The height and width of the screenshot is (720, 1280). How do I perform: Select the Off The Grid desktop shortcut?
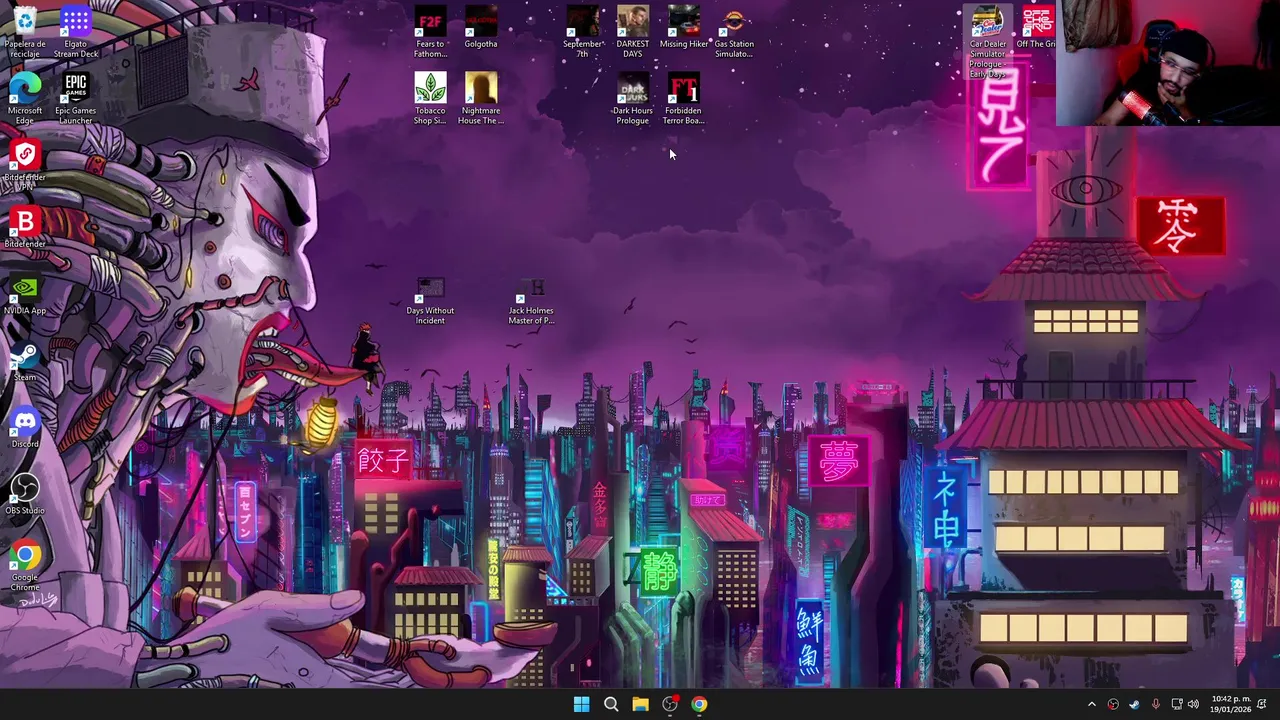(1037, 28)
